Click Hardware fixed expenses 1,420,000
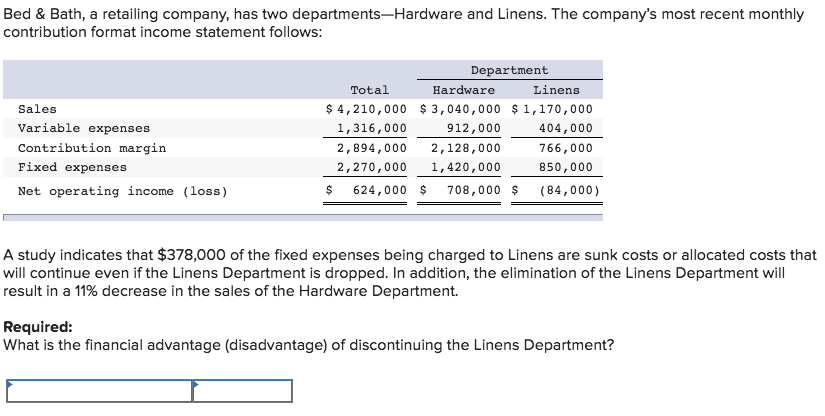This screenshot has width=825, height=416. coord(466,167)
